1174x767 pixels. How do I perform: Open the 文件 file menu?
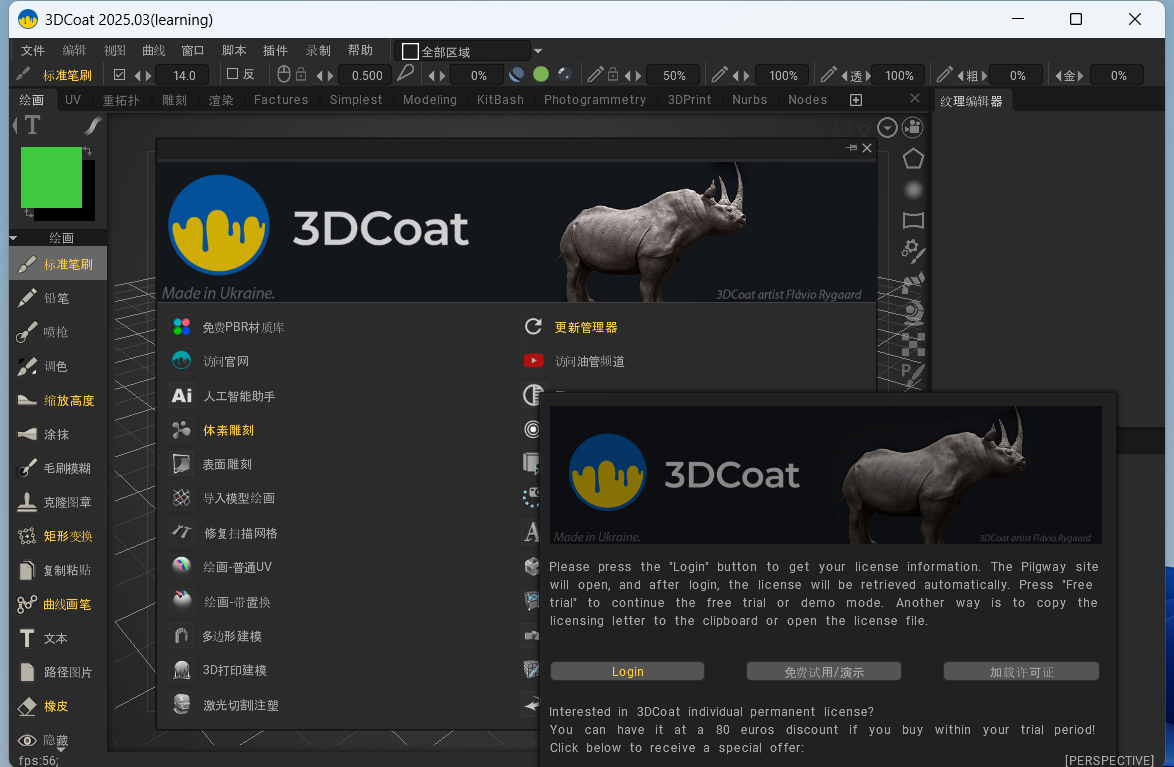pos(32,50)
